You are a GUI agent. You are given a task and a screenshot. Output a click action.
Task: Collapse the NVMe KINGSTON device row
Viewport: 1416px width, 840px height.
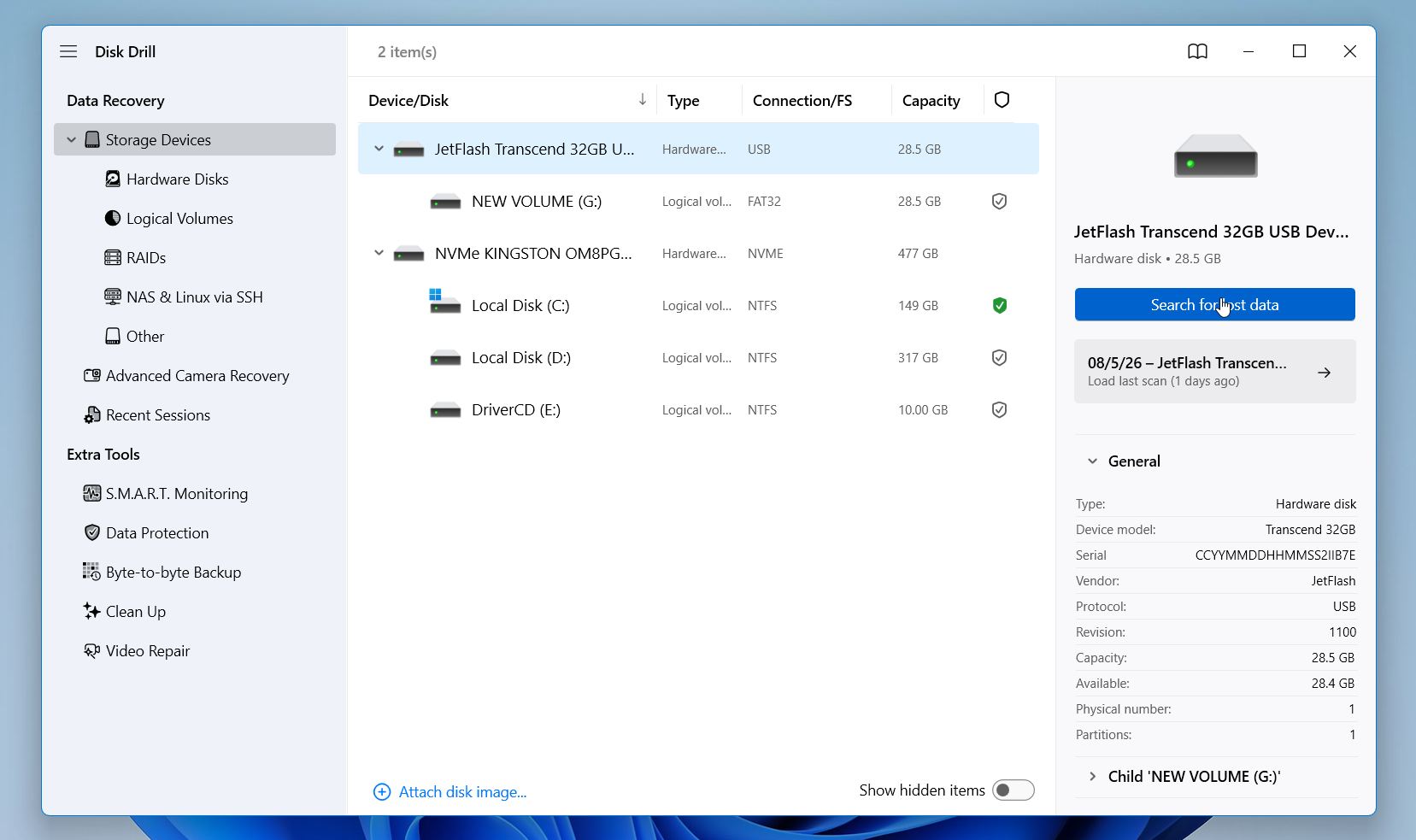click(379, 253)
